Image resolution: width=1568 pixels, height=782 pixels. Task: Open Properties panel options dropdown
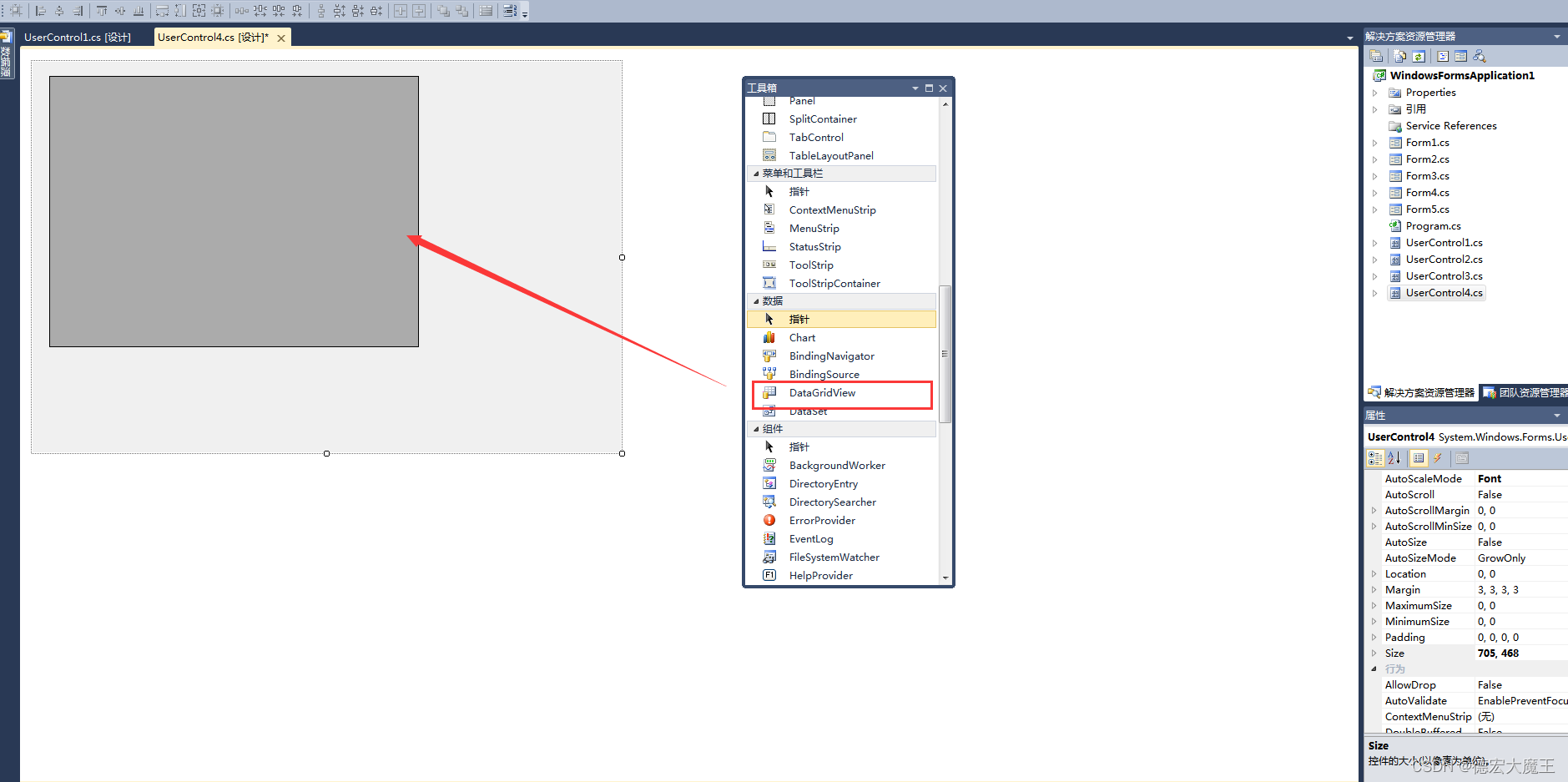click(x=1557, y=416)
